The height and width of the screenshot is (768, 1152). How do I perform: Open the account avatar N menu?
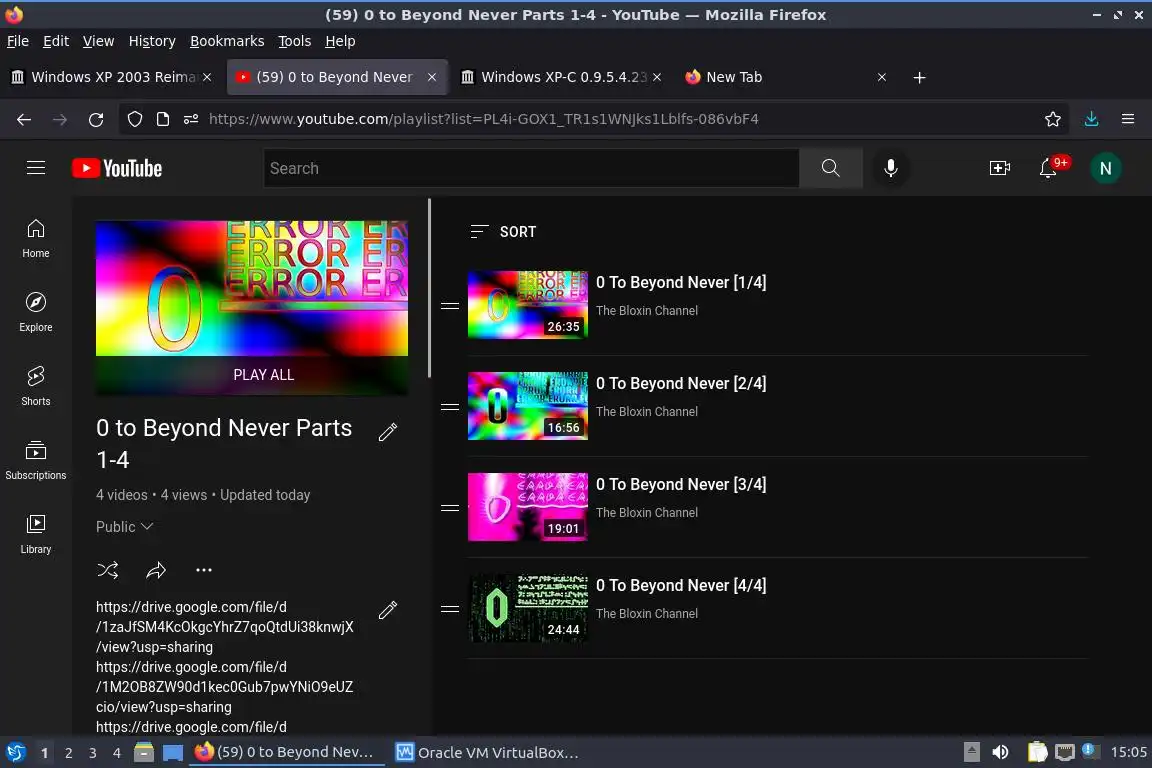click(x=1105, y=168)
